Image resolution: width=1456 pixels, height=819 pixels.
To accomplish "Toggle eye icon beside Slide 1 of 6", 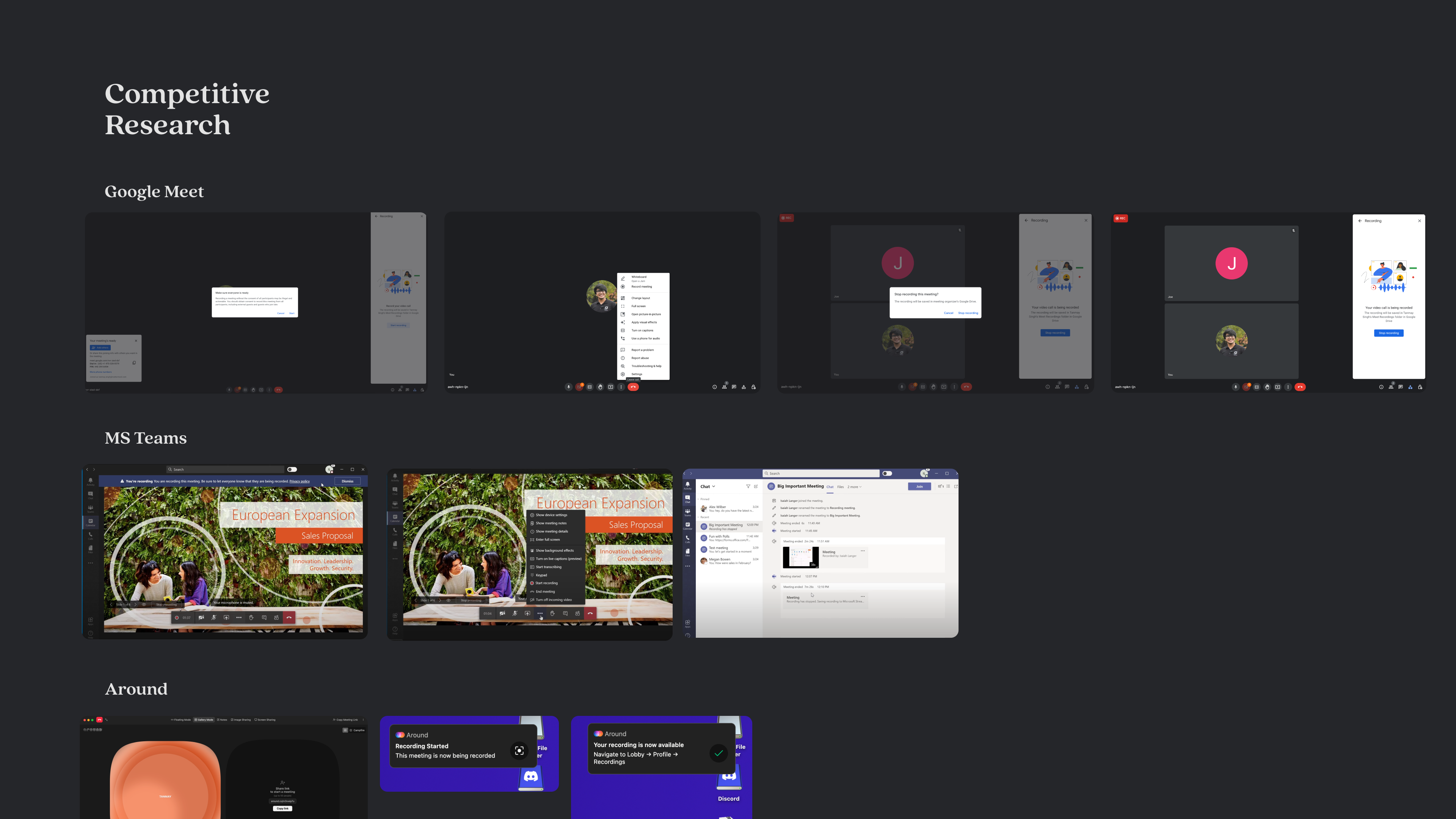I will point(144,605).
